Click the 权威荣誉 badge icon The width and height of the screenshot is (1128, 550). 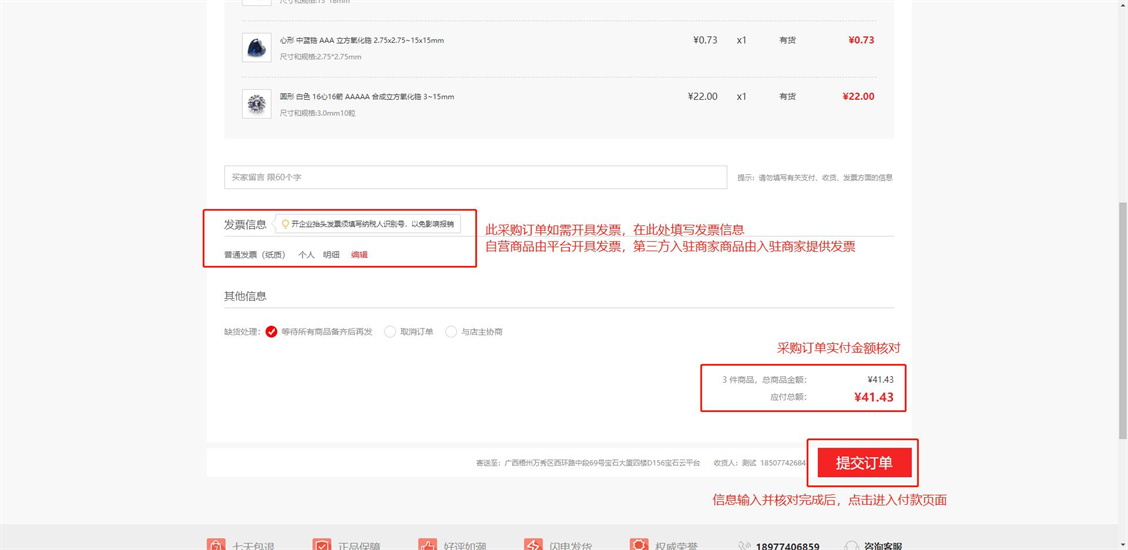(x=639, y=545)
